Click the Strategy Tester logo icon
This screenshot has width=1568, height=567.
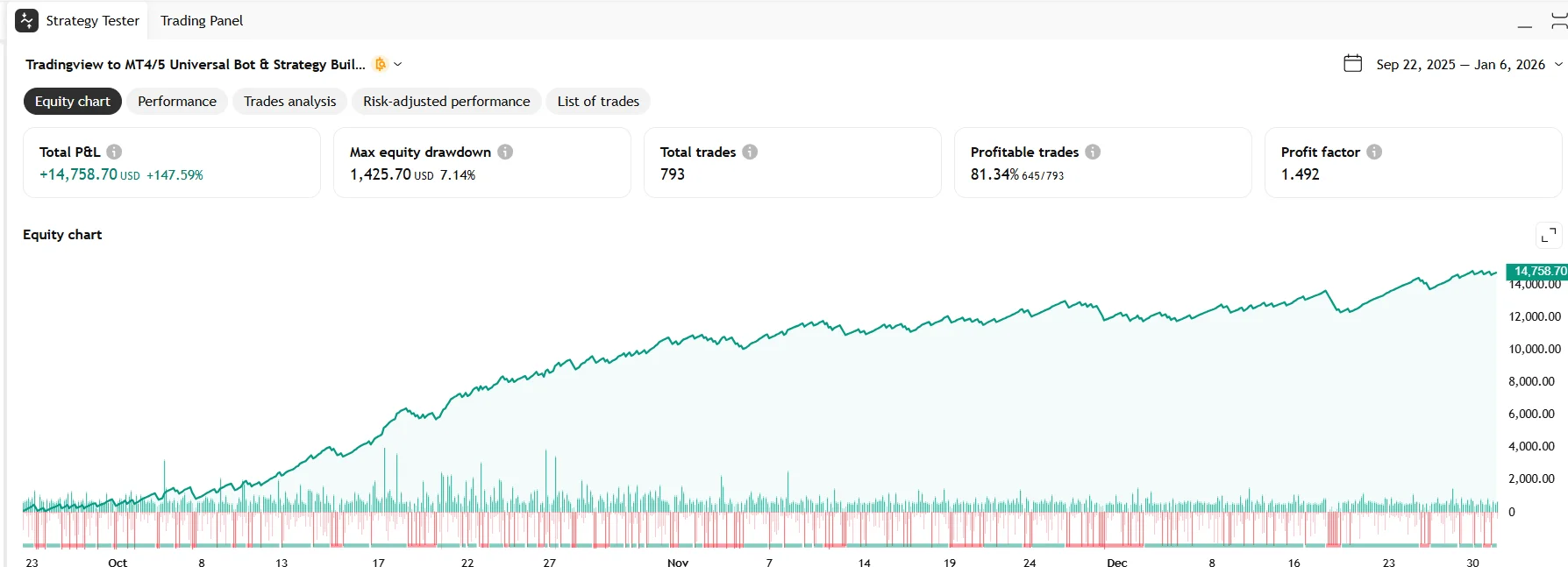26,20
